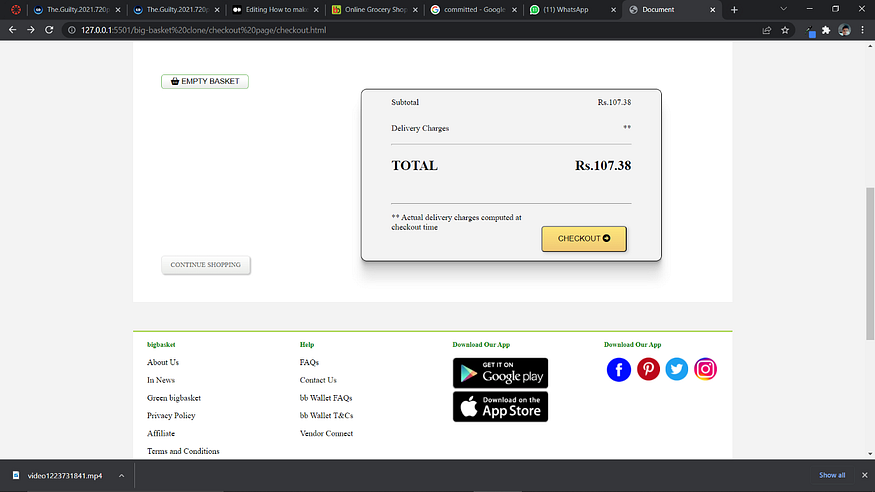The image size is (875, 492).
Task: Switch to the first The.Guilty.2021 tab
Action: click(77, 9)
